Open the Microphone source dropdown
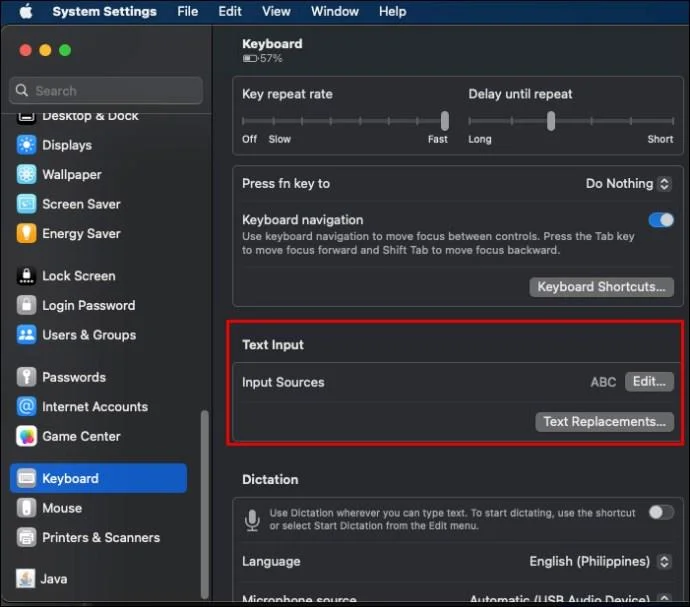 pyautogui.click(x=570, y=599)
